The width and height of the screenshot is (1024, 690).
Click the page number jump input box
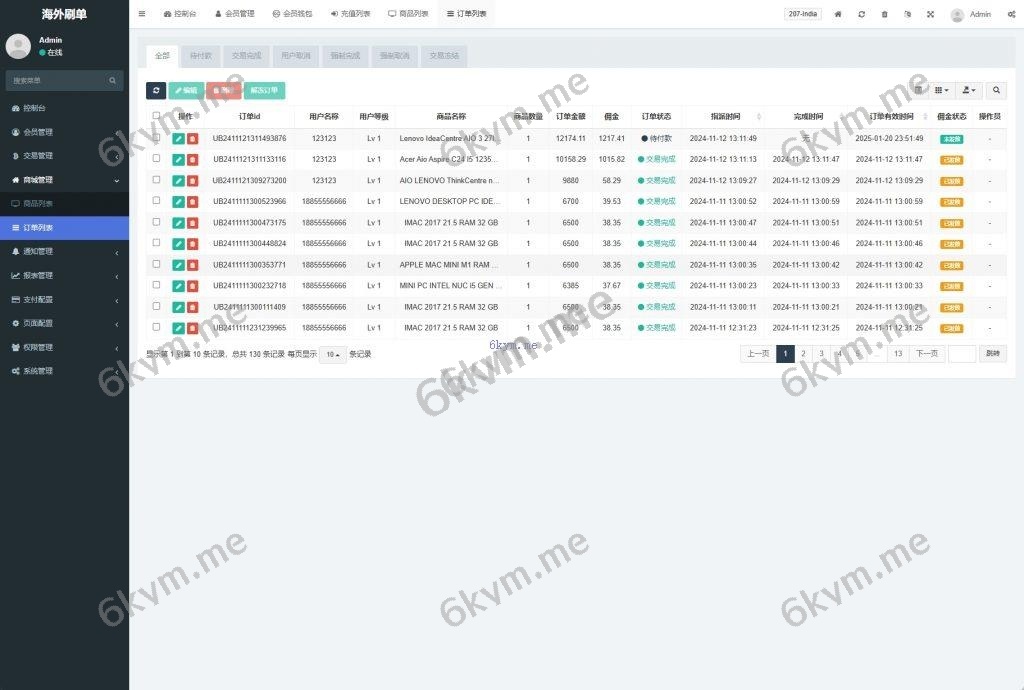[x=961, y=354]
